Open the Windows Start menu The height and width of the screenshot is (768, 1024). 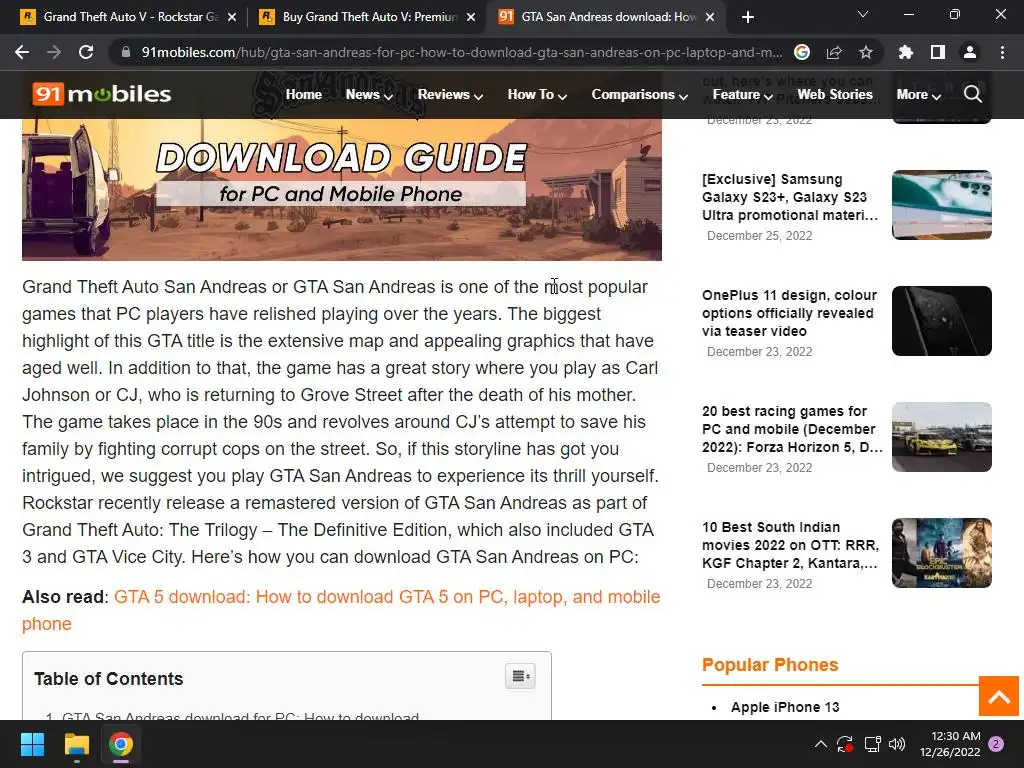point(32,744)
